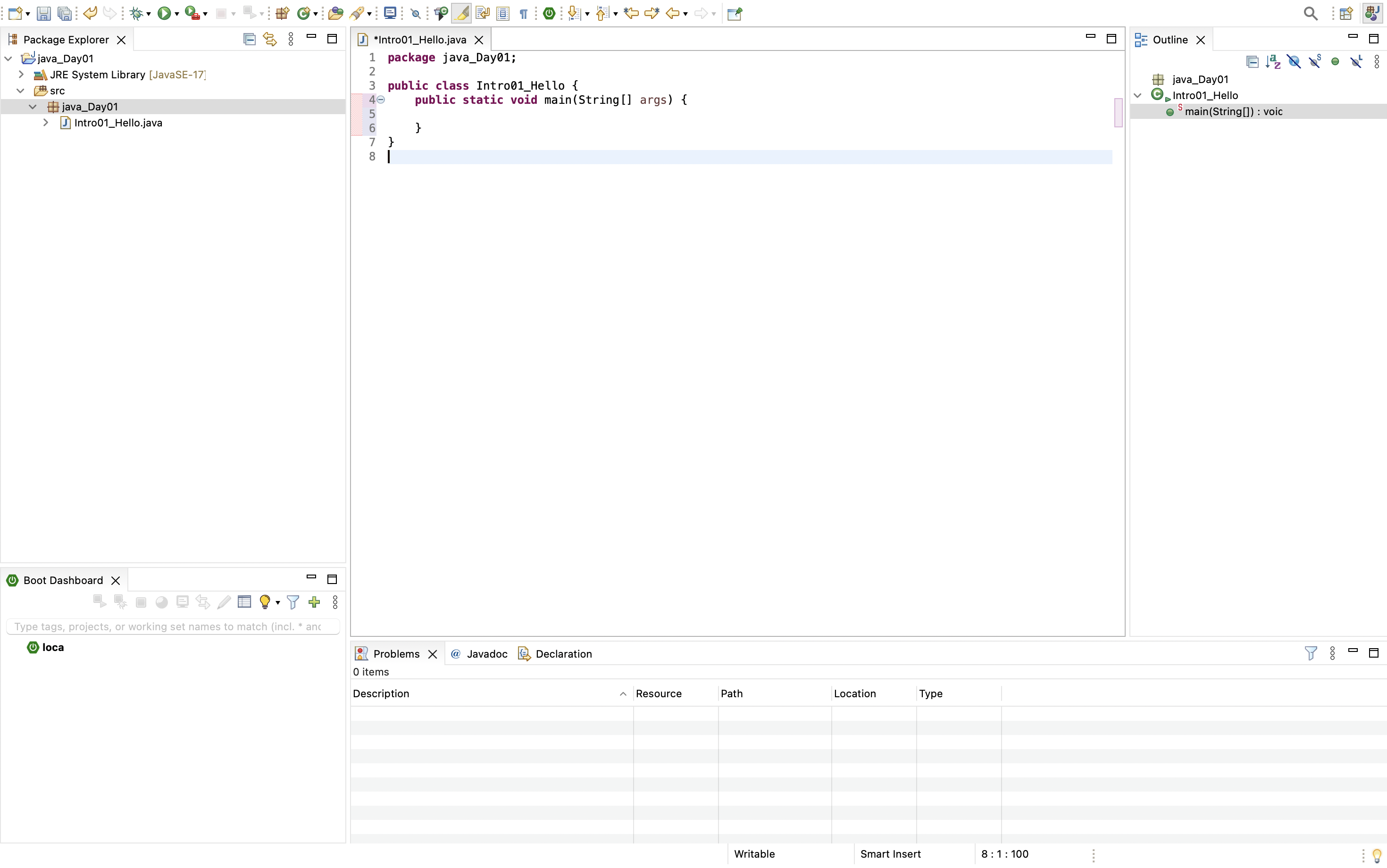Click the Previous Annotation up-arrow icon
This screenshot has width=1387, height=868.
click(x=602, y=13)
